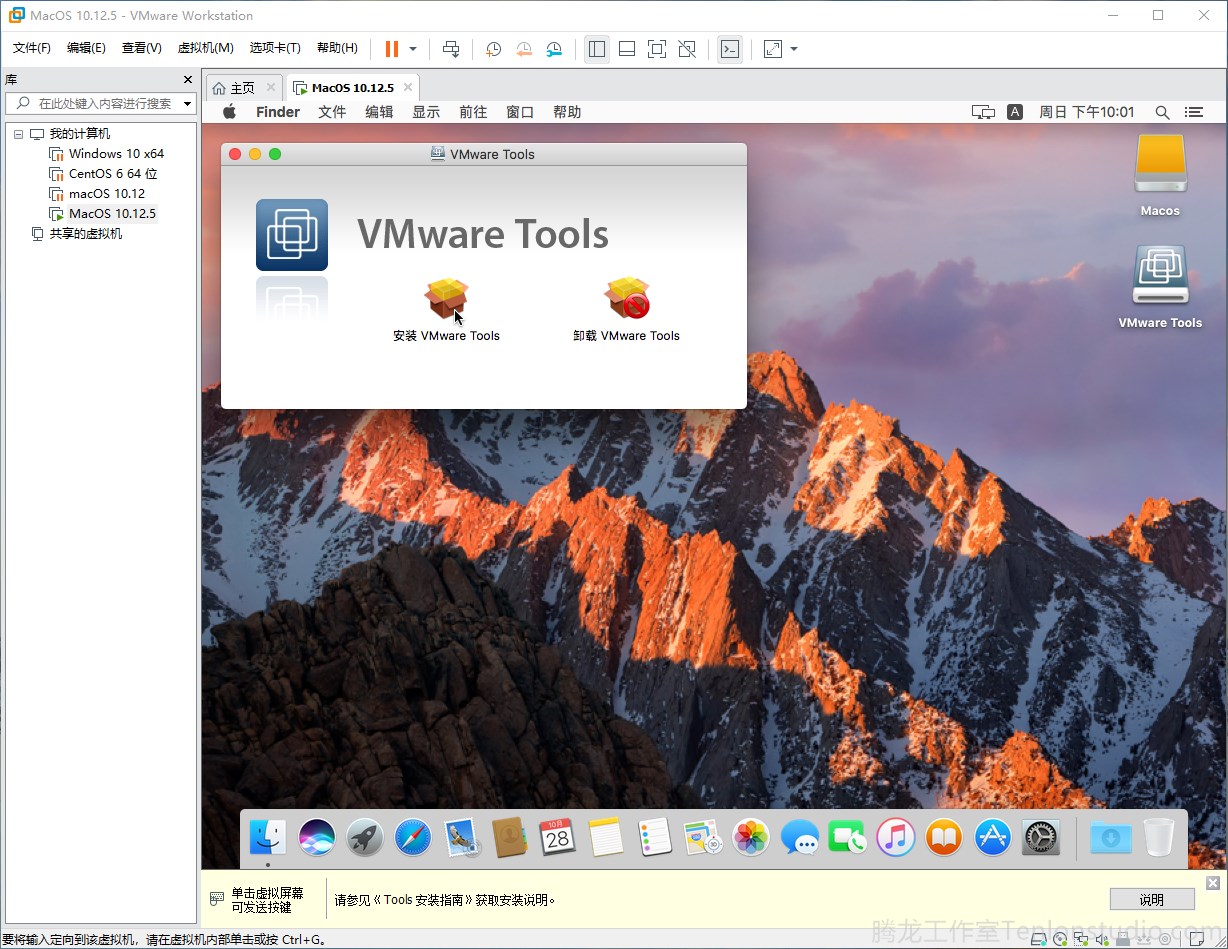Close the library panel
The height and width of the screenshot is (949, 1228).
188,80
